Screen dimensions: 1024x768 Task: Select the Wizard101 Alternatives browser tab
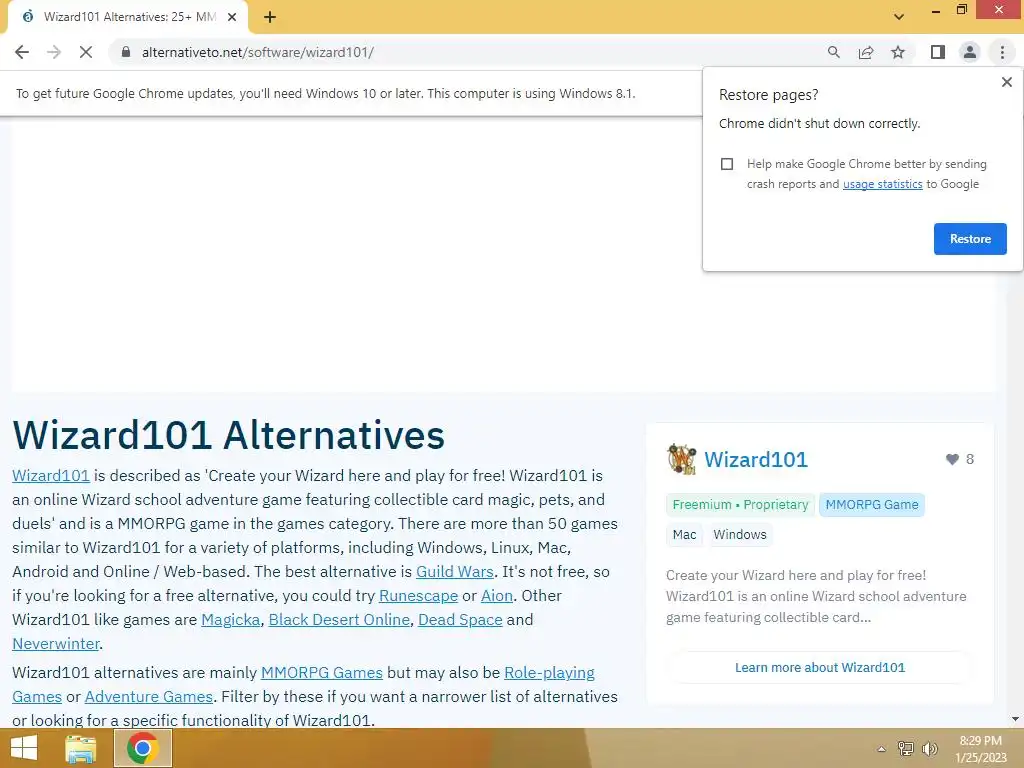[x=129, y=17]
